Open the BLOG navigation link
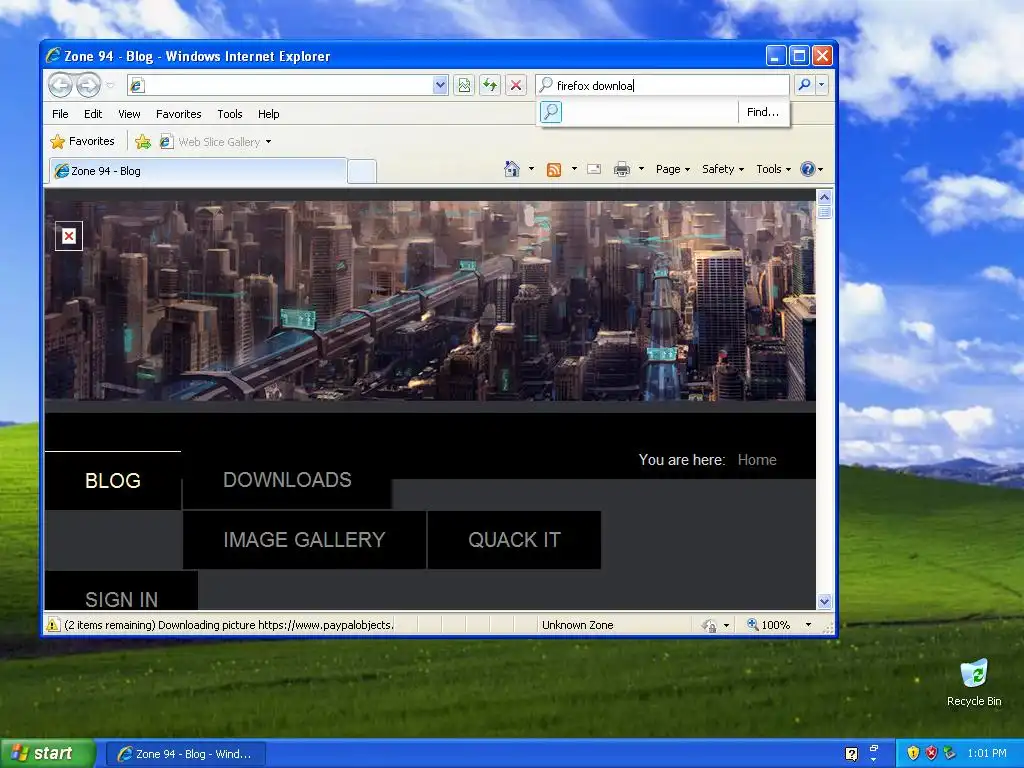Viewport: 1024px width, 768px height. (x=113, y=481)
